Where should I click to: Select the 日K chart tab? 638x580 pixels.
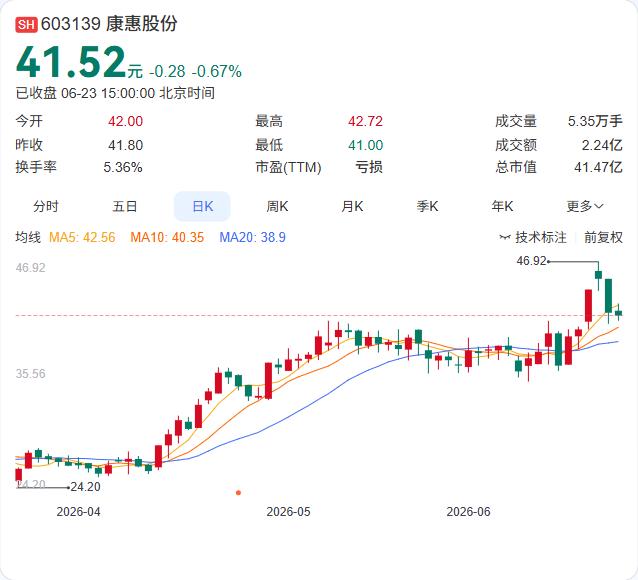(x=202, y=206)
